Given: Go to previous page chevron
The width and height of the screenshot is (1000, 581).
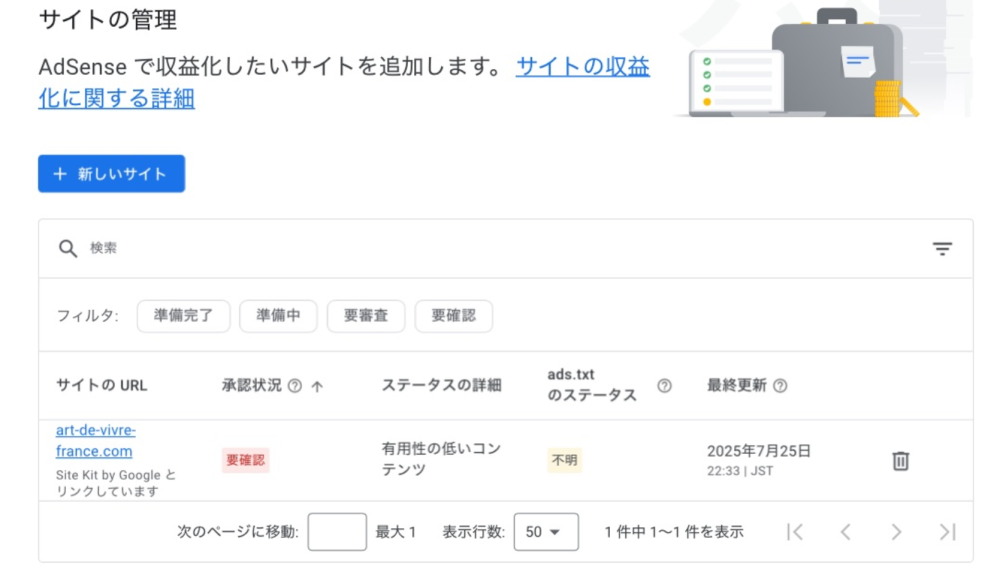Looking at the screenshot, I should pyautogui.click(x=846, y=532).
